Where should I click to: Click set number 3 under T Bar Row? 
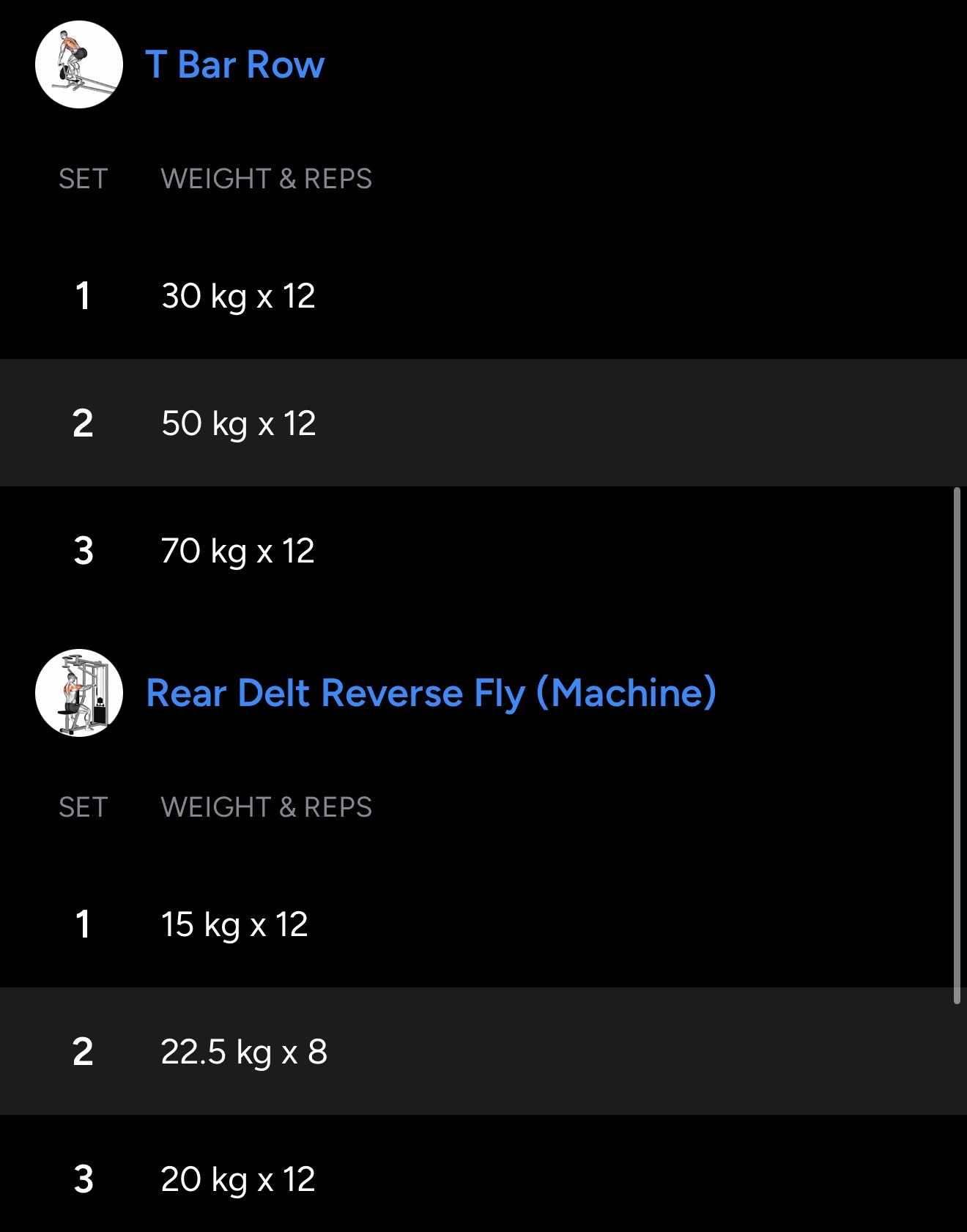point(83,551)
